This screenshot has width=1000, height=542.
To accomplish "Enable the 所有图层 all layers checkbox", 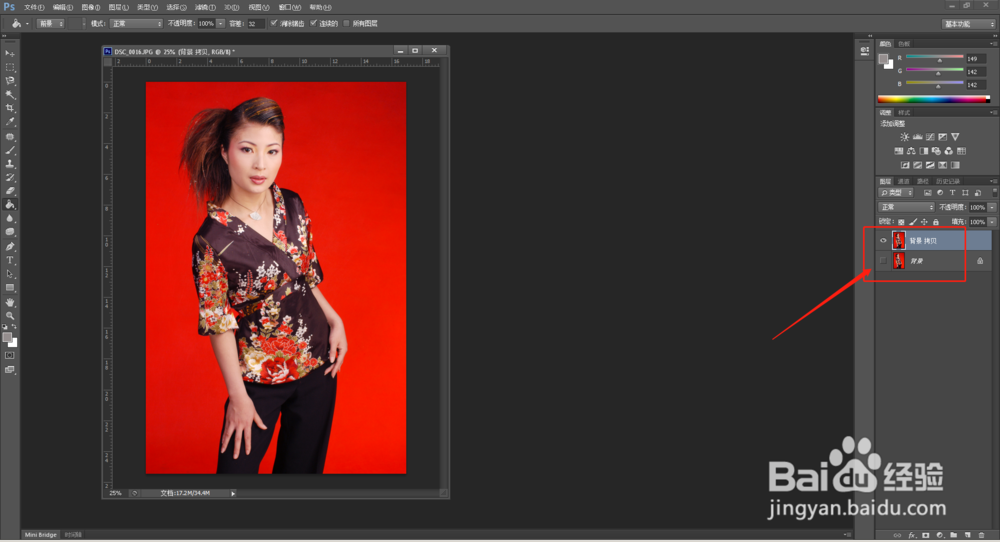I will (x=347, y=23).
